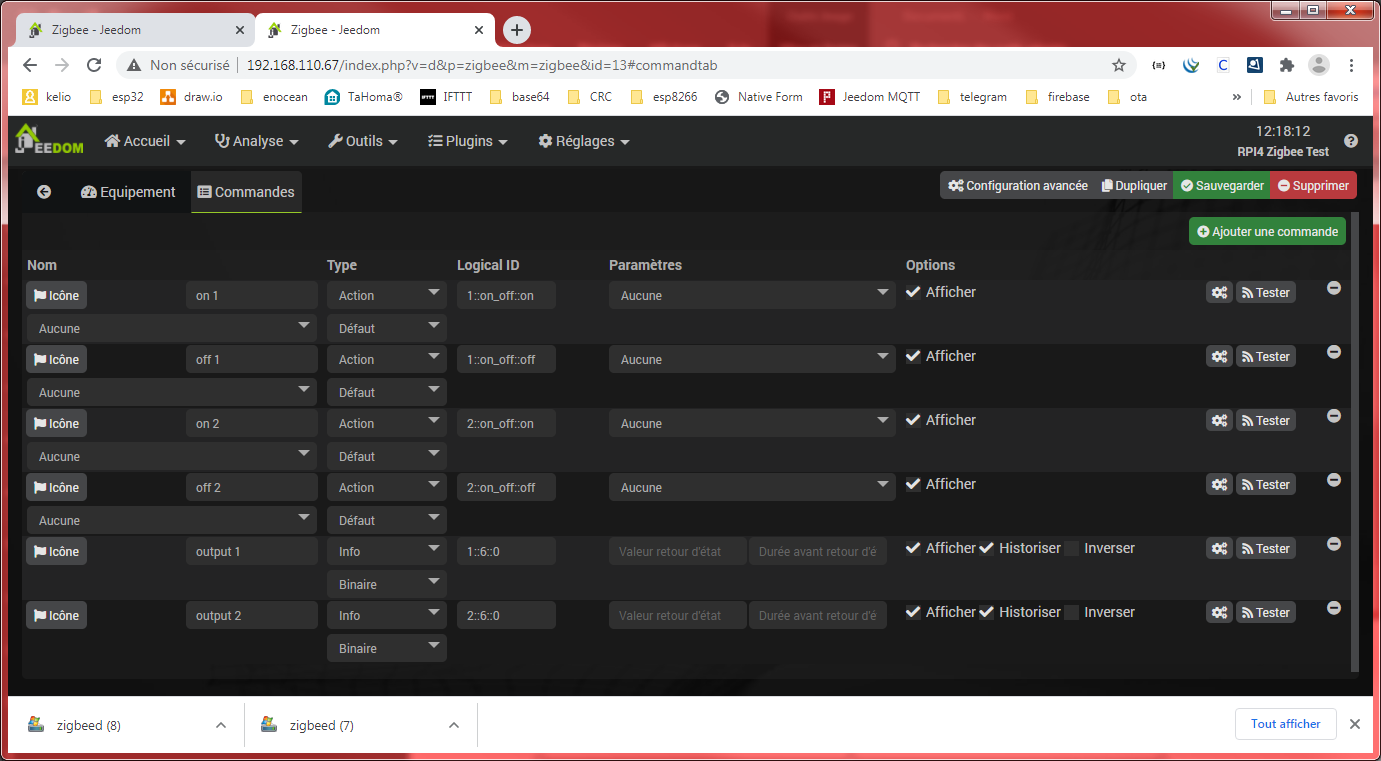
Task: Choose icon for the off 1 command
Action: coord(56,359)
